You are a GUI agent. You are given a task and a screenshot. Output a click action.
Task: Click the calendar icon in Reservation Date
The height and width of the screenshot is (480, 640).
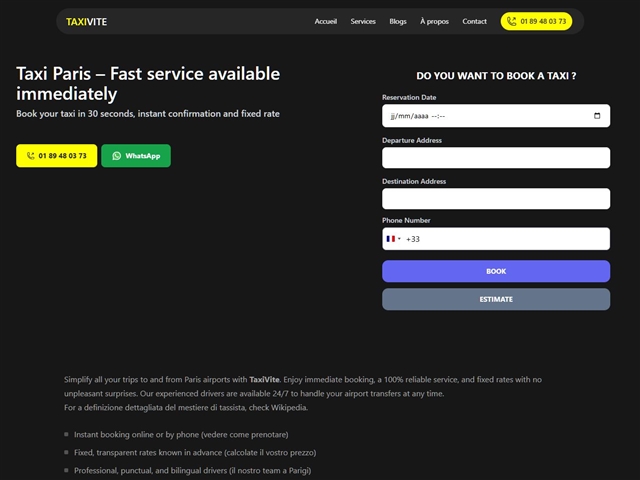point(597,116)
